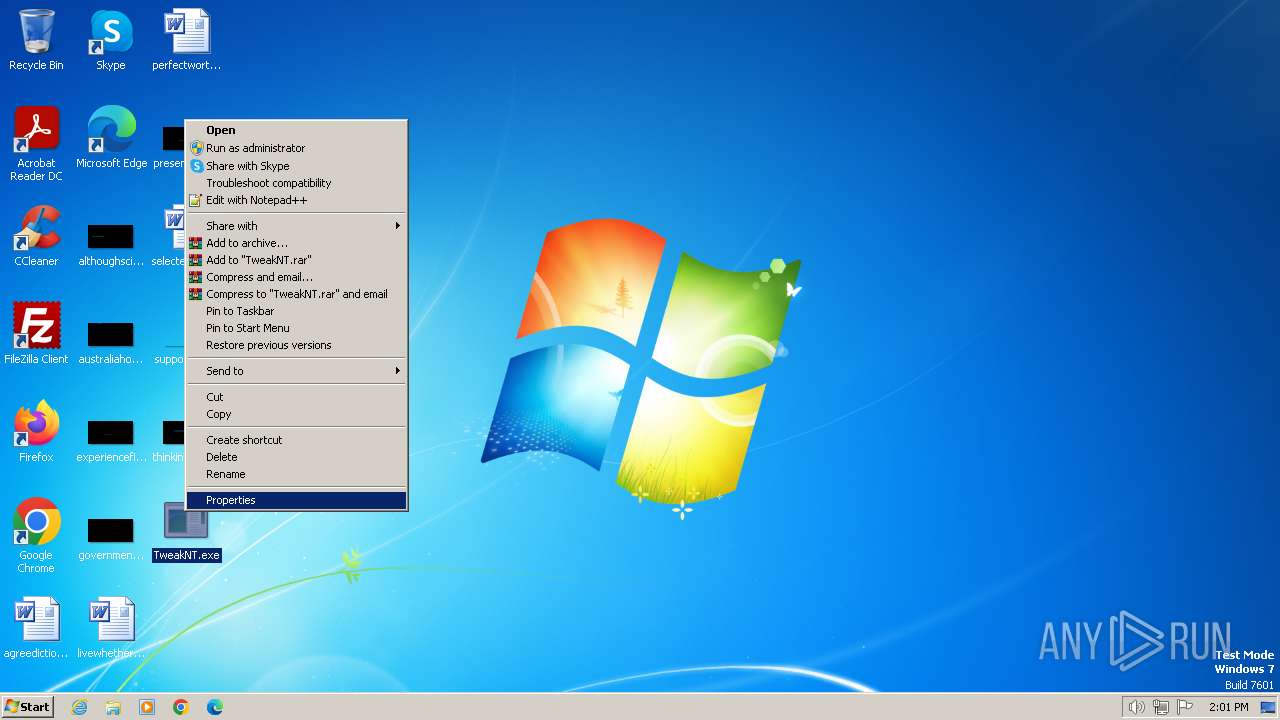This screenshot has width=1280, height=720.
Task: Click the 2:01 PM taskbar clock
Action: [x=1229, y=707]
